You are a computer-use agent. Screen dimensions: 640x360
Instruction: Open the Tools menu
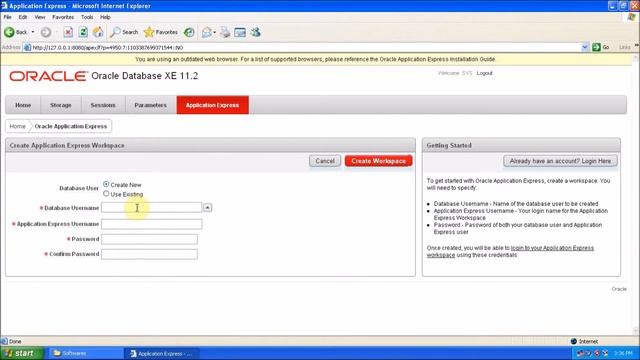87,17
